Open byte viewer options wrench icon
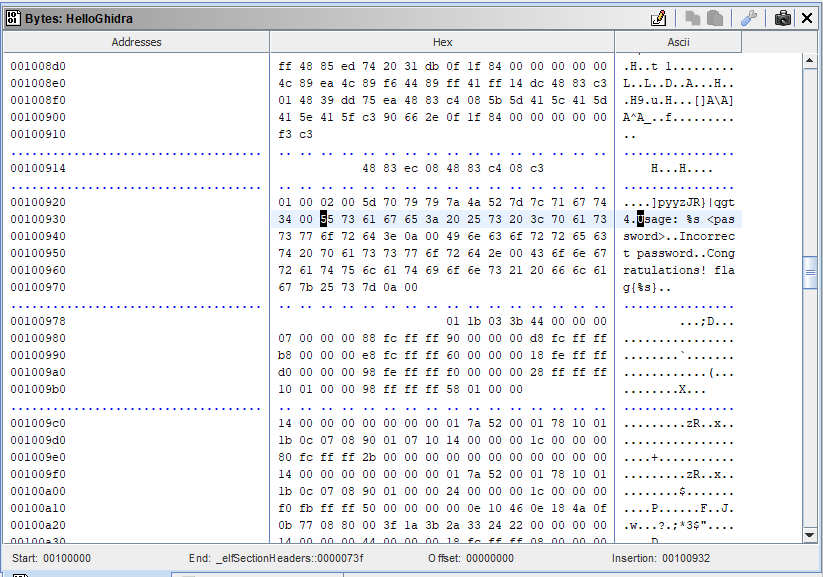 coord(749,18)
